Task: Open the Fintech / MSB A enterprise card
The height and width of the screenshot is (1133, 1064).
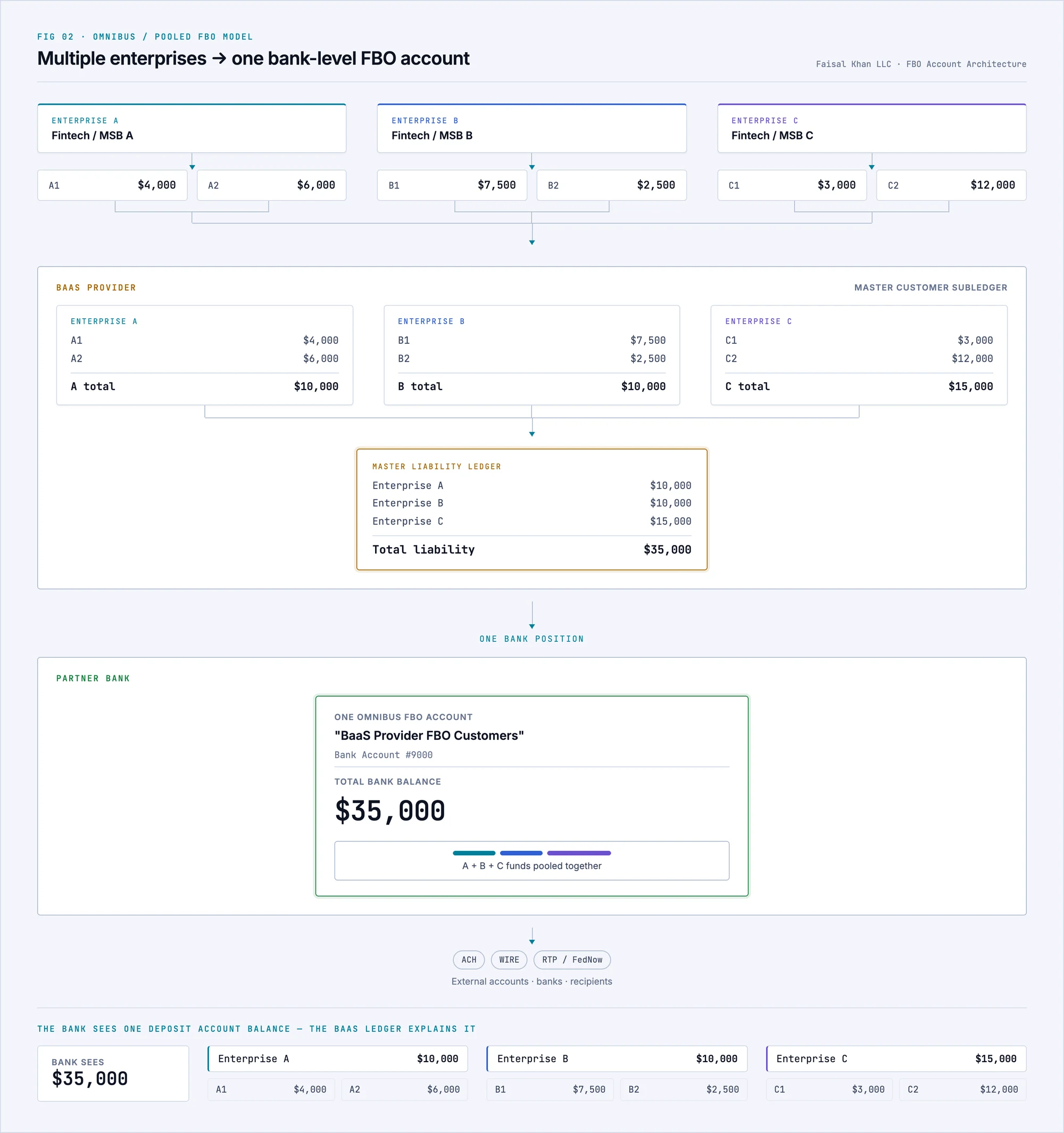Action: (x=192, y=128)
